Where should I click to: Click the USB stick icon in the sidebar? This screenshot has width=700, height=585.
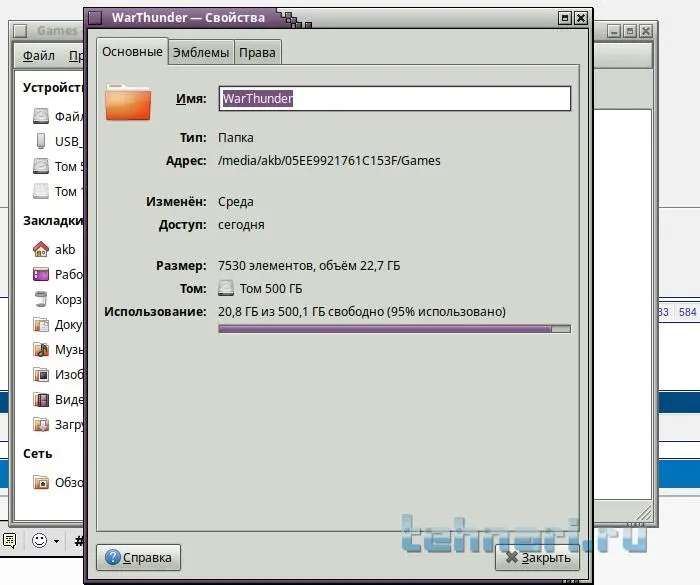pyautogui.click(x=41, y=141)
